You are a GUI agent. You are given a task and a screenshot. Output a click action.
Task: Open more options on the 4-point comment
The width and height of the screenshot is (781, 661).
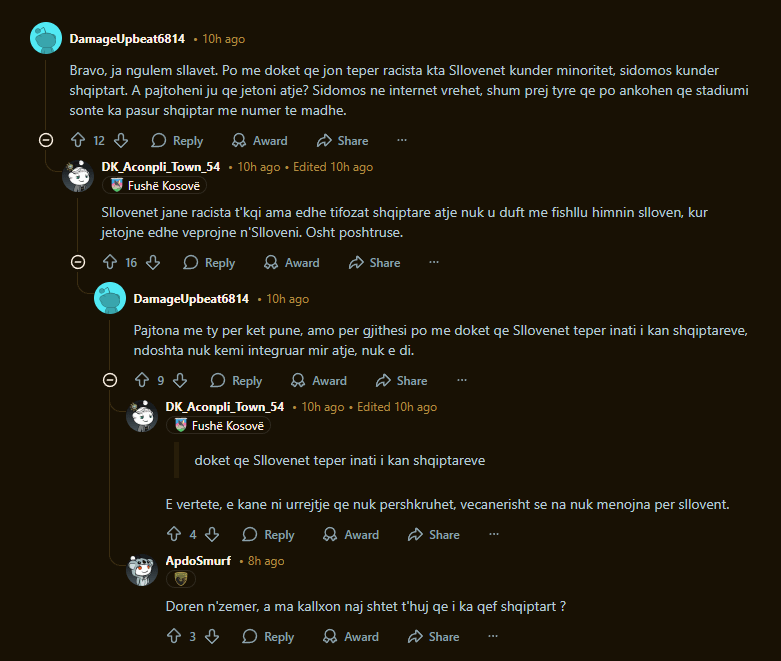coord(492,535)
